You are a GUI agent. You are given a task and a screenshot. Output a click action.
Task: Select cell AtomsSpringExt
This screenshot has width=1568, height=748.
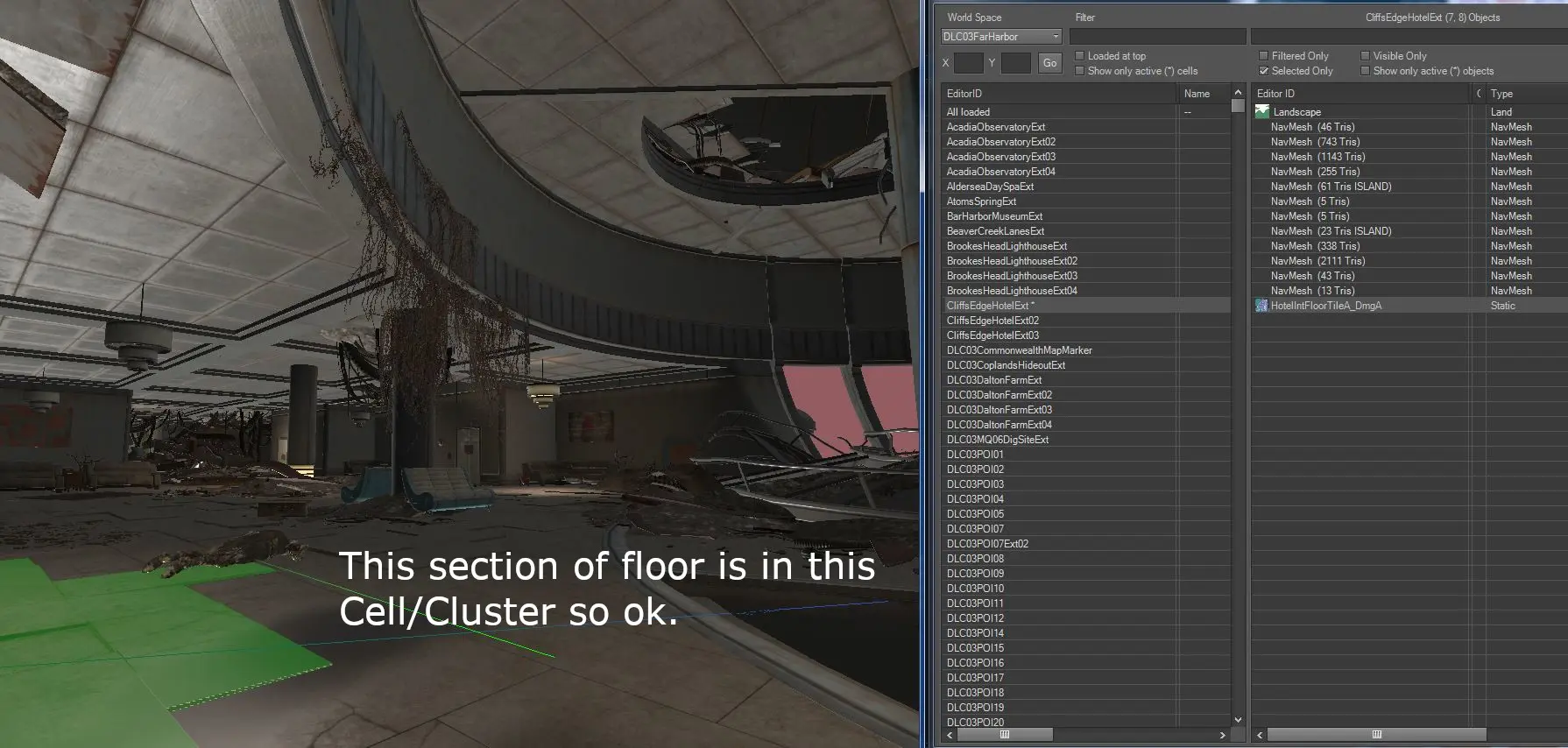[1085, 201]
